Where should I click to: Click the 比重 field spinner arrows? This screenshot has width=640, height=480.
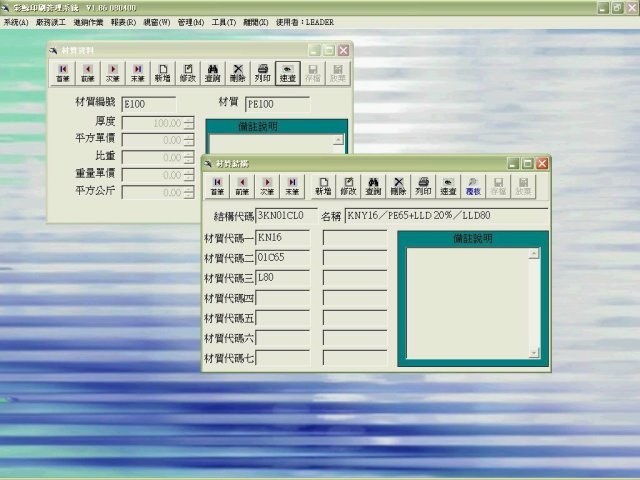[188, 157]
